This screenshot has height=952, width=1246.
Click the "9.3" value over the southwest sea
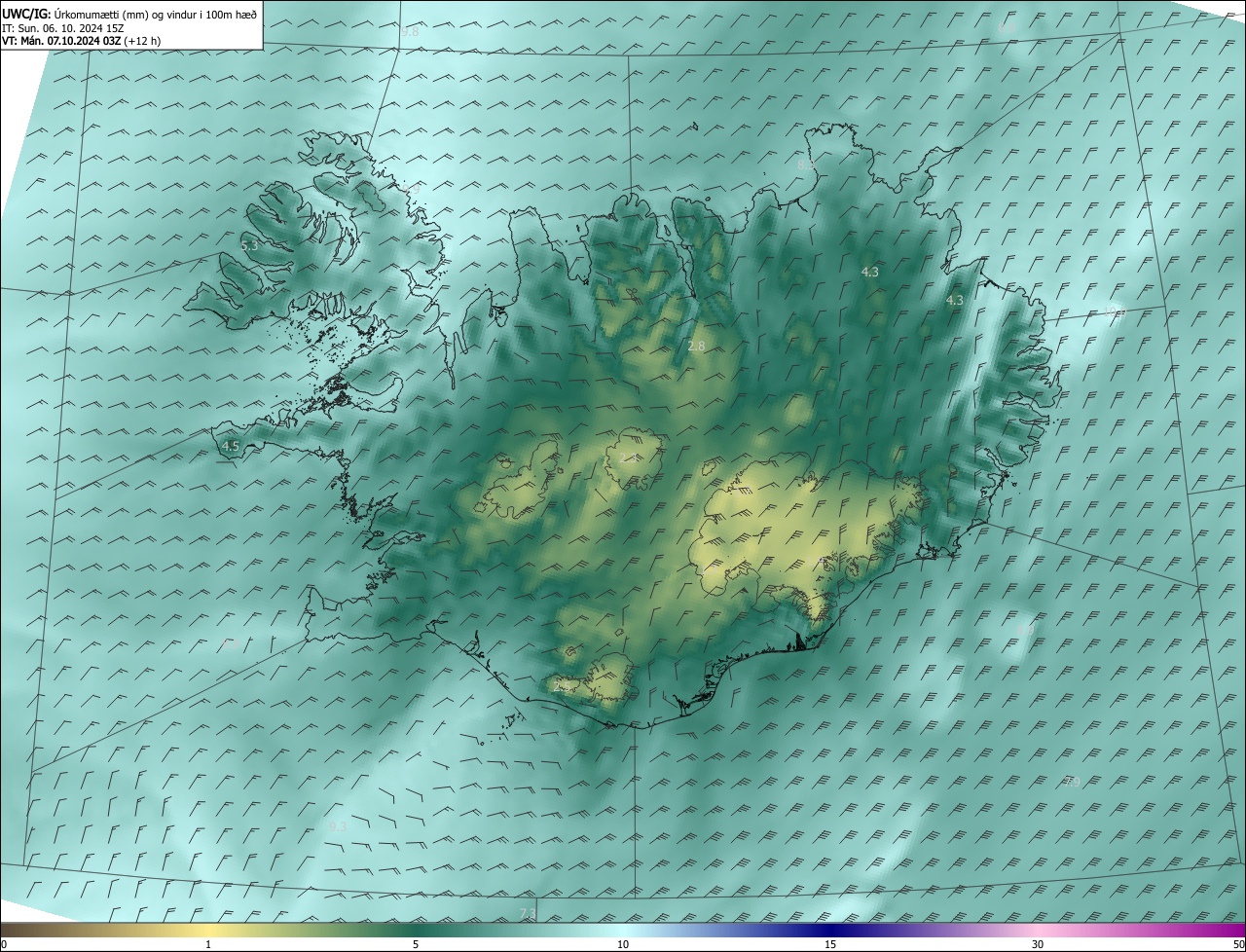338,826
